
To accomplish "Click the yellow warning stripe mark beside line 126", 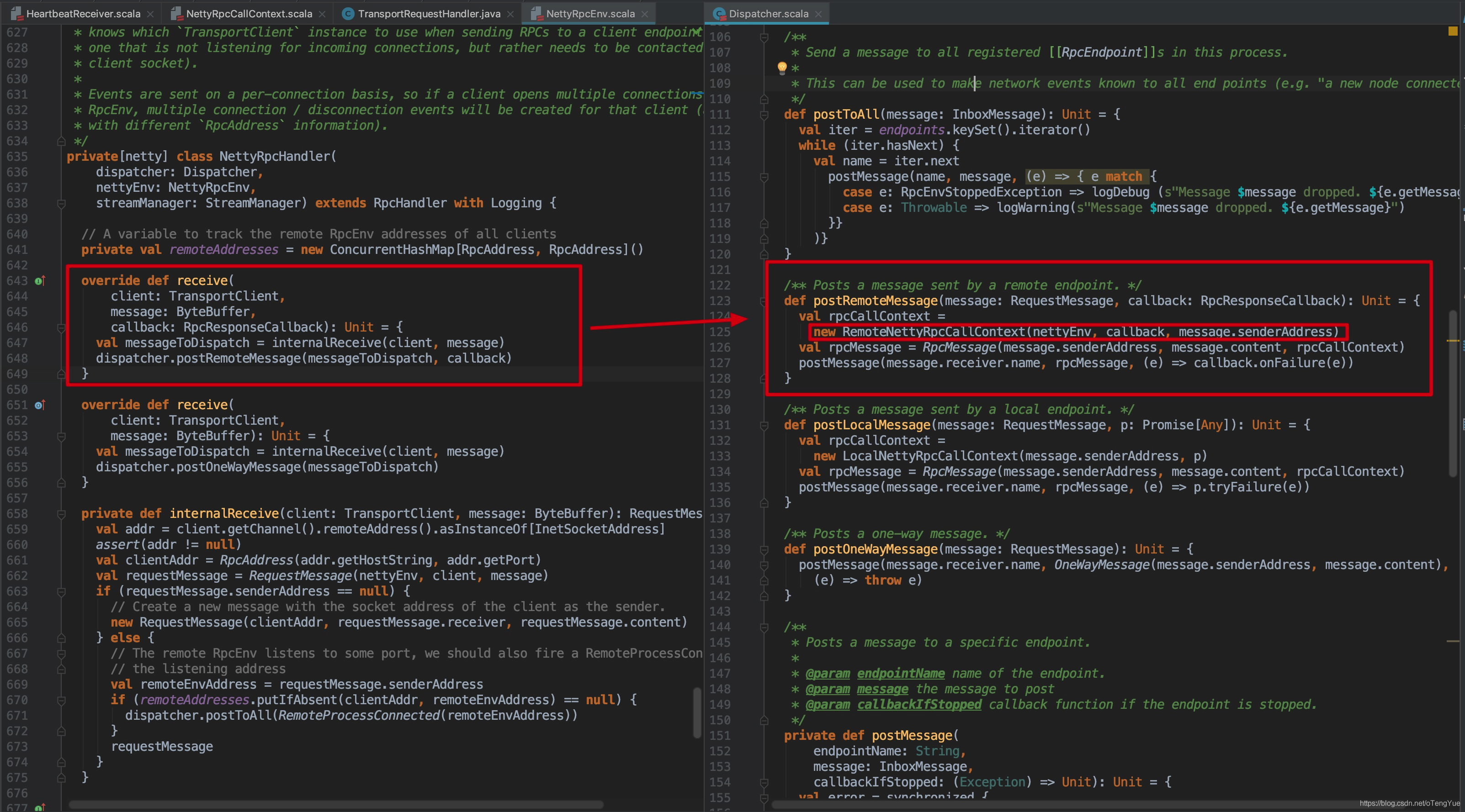I will (x=1453, y=340).
